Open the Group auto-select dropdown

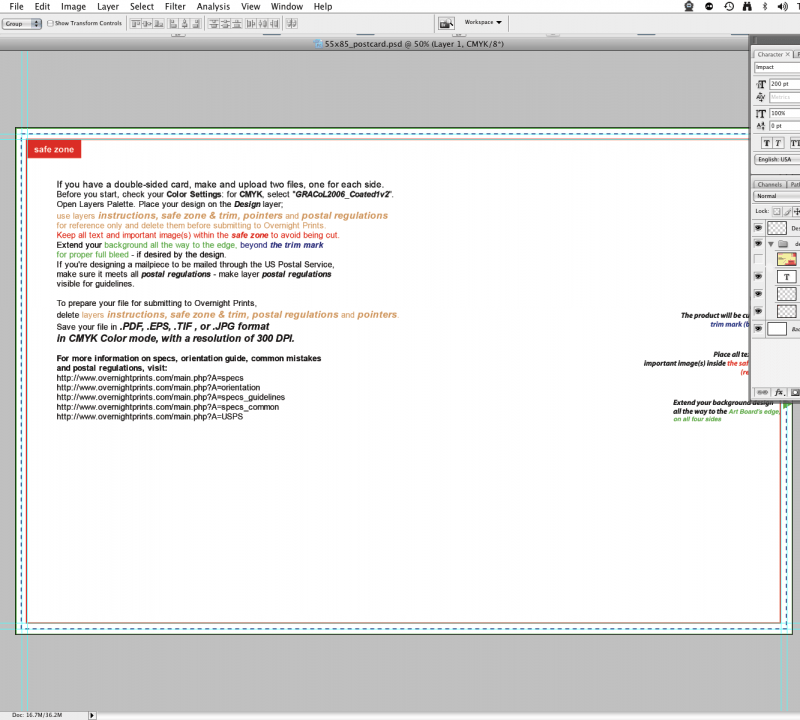tap(21, 22)
